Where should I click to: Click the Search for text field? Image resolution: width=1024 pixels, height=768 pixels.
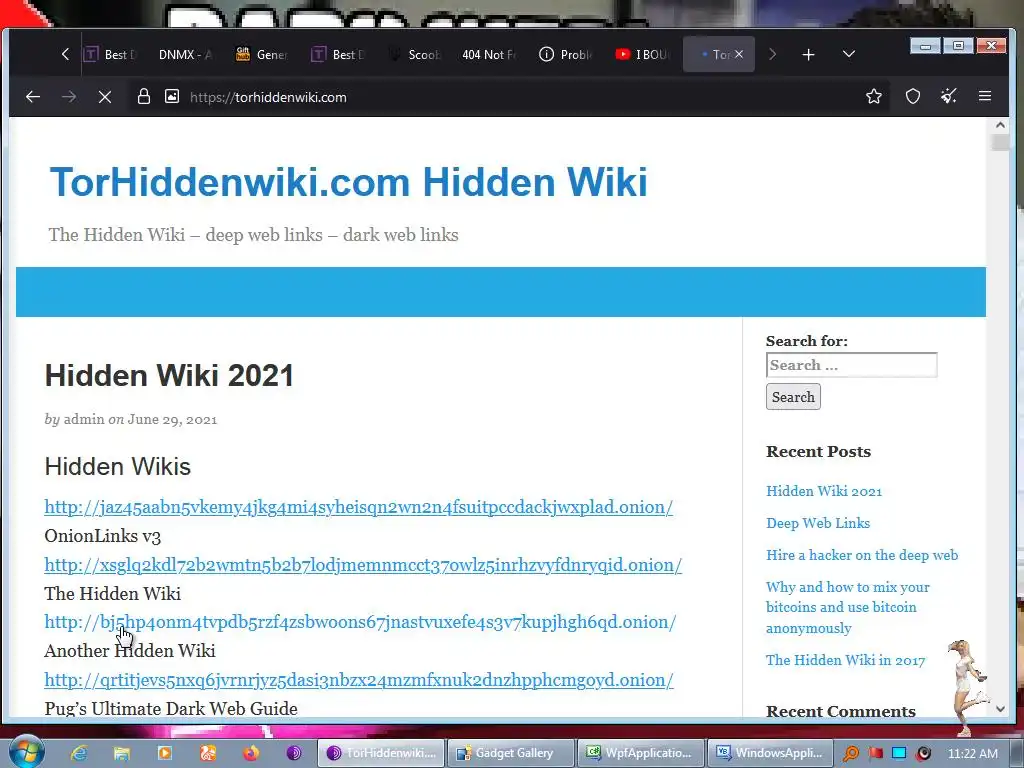click(x=852, y=365)
